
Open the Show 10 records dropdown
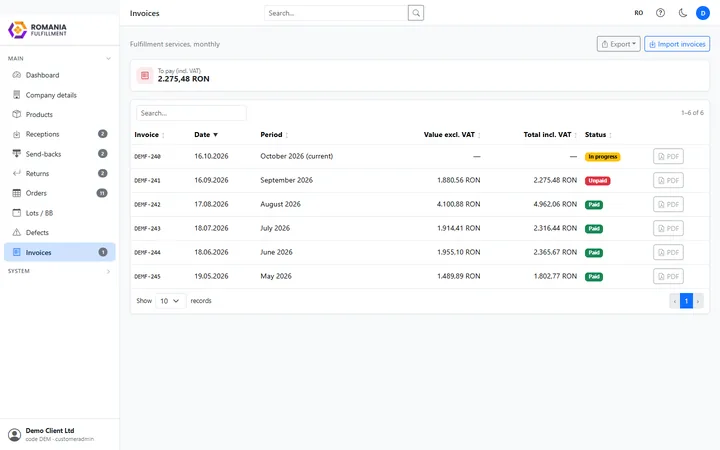(x=170, y=301)
